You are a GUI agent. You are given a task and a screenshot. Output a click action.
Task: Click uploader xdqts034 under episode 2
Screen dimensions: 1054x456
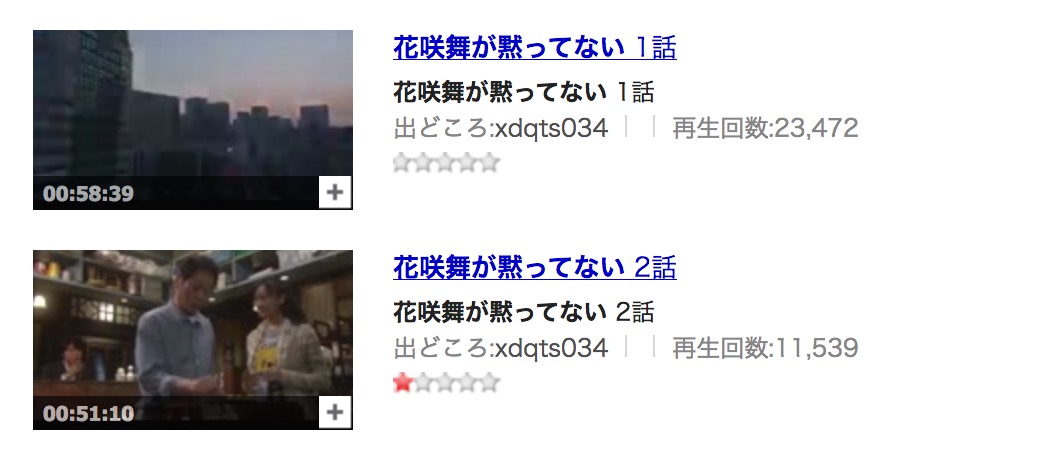coord(551,348)
